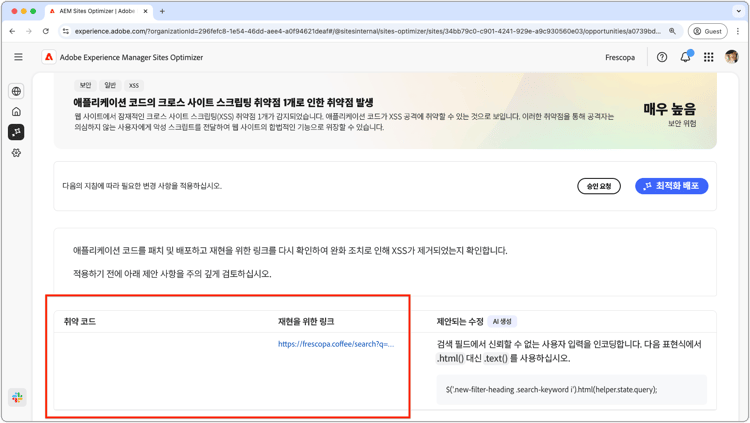Screen dimensions: 750x423
Task: Open the settings gear icon in sidebar
Action: (x=16, y=153)
